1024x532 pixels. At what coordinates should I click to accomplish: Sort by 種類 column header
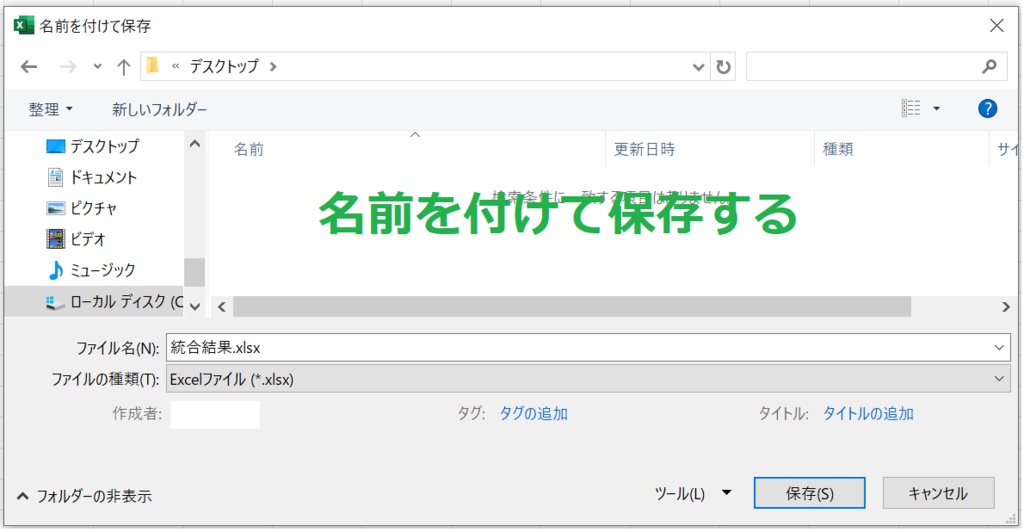839,149
